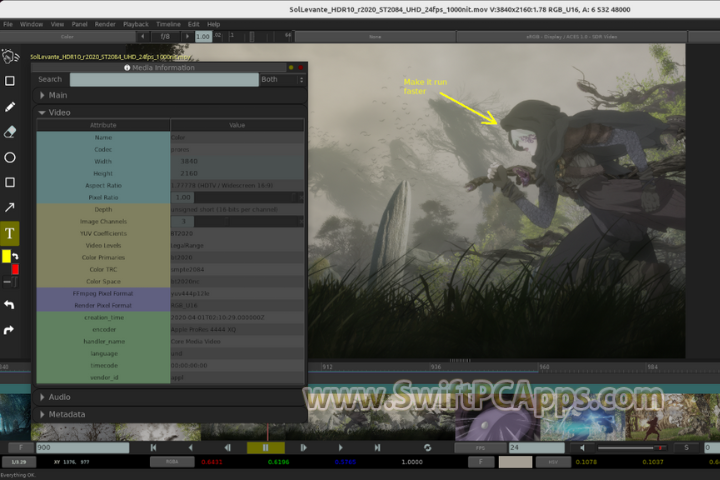Select the area selection tool
Viewport: 720px width, 480px height.
(10, 81)
